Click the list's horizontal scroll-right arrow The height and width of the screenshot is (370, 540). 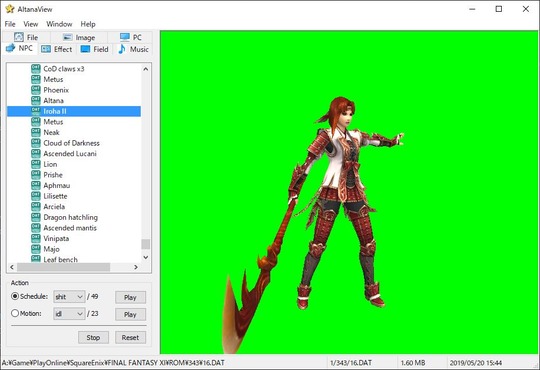(136, 267)
